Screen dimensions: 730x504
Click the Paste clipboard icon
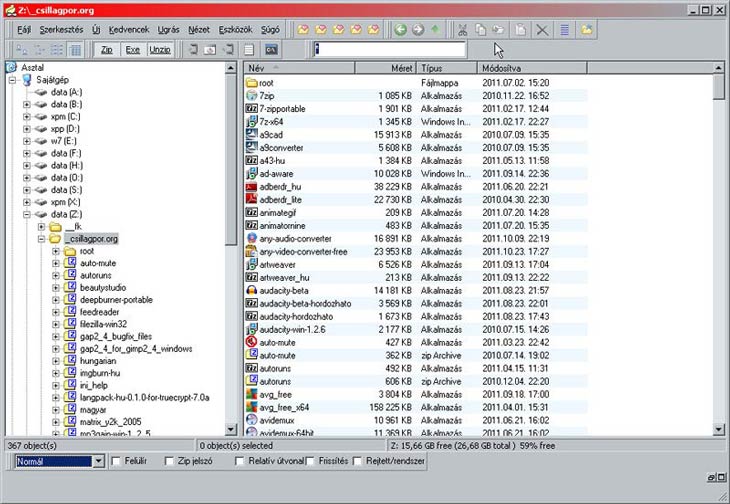pyautogui.click(x=520, y=30)
